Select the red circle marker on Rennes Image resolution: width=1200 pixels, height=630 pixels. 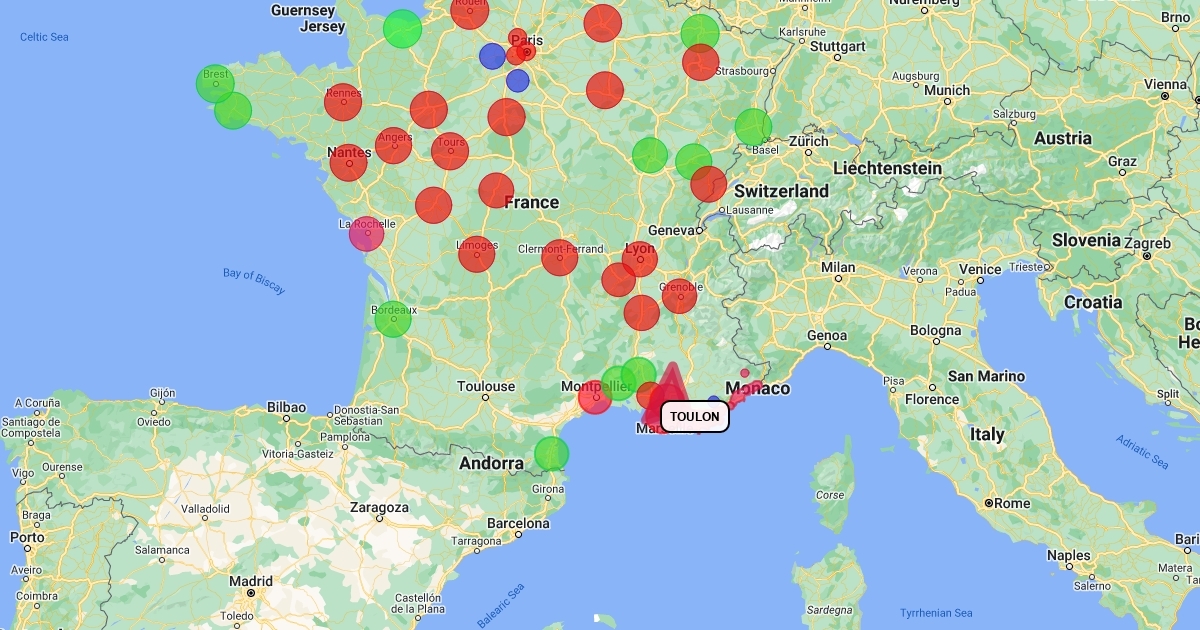(343, 102)
